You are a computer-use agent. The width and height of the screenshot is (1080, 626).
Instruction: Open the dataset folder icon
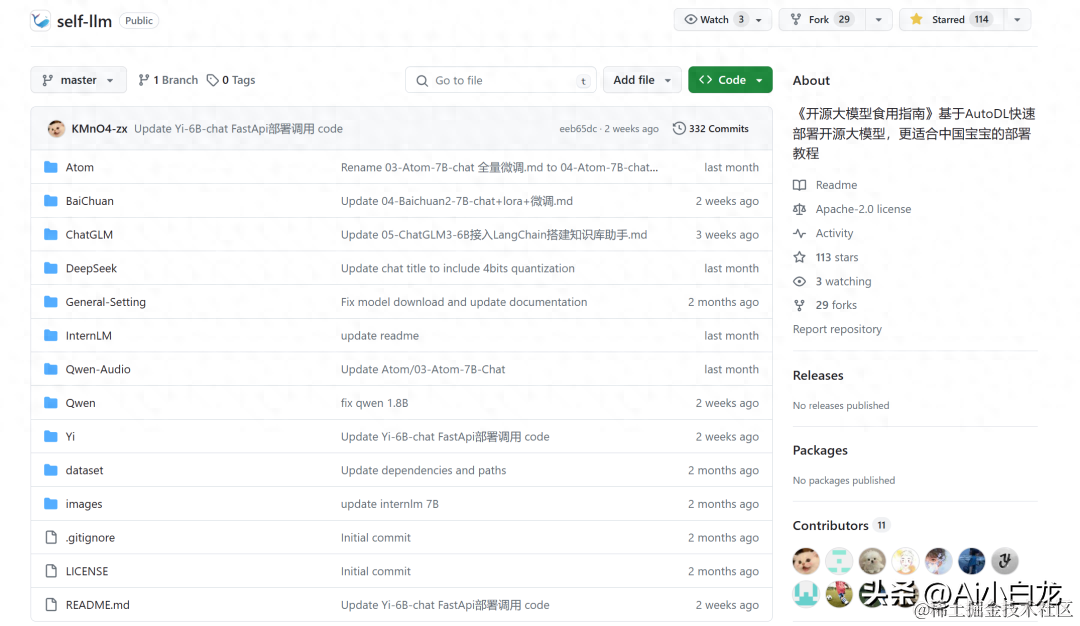click(x=50, y=470)
